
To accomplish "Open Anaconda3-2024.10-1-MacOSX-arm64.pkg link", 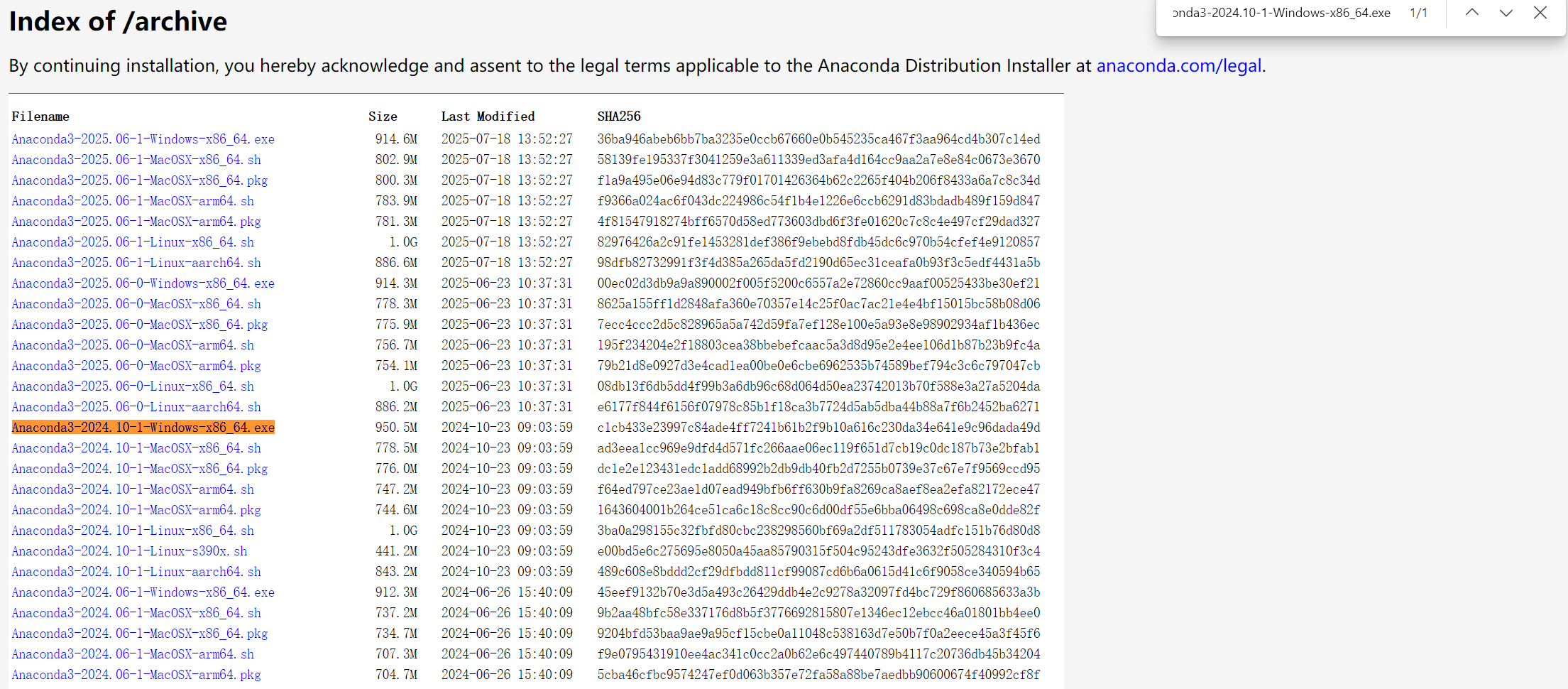I will click(136, 510).
